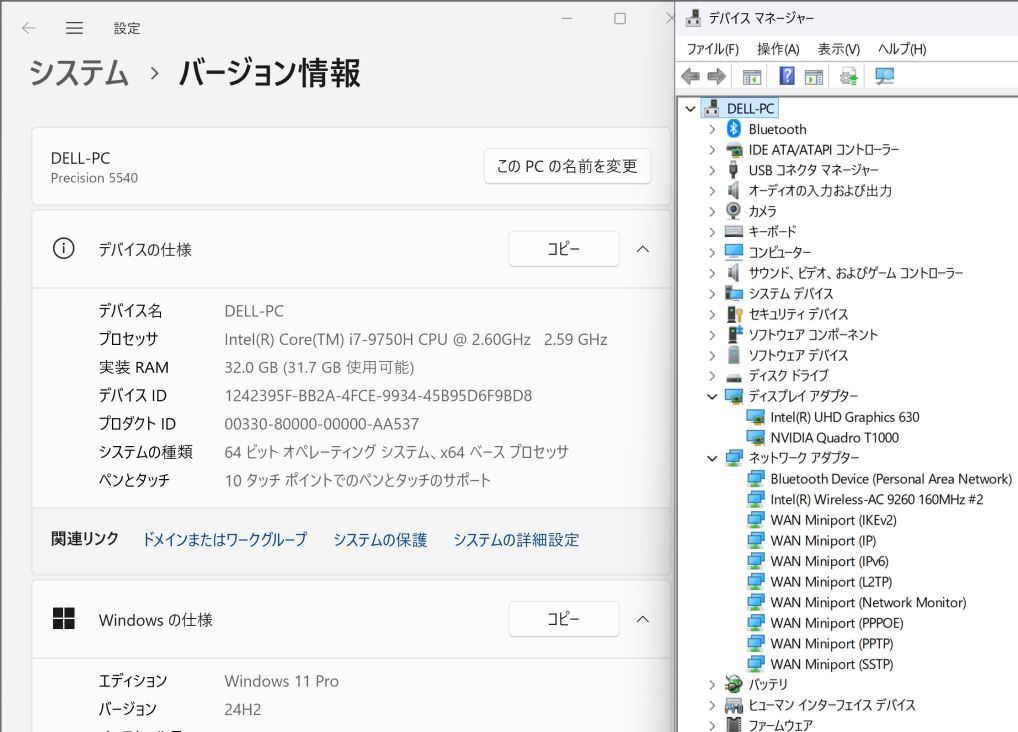1018x732 pixels.
Task: Click the product ID 00330-80000-00000-AA537
Action: [321, 424]
